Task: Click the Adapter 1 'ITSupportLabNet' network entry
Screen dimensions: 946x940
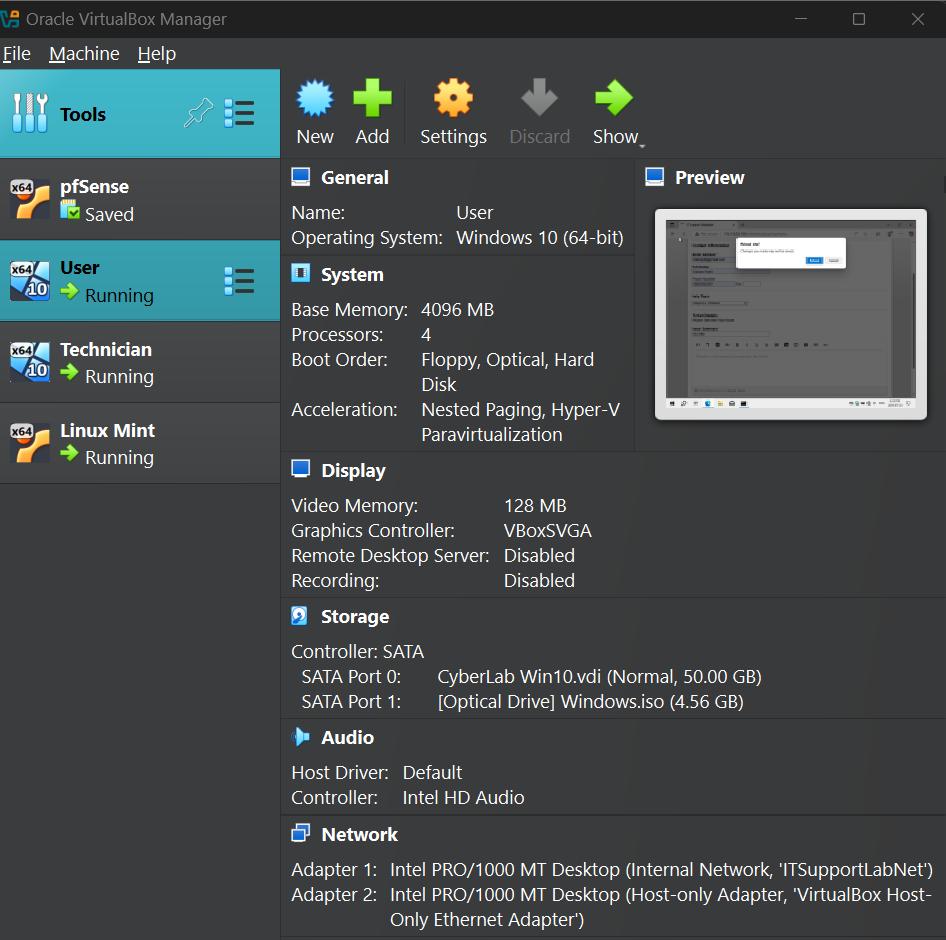Action: (661, 869)
